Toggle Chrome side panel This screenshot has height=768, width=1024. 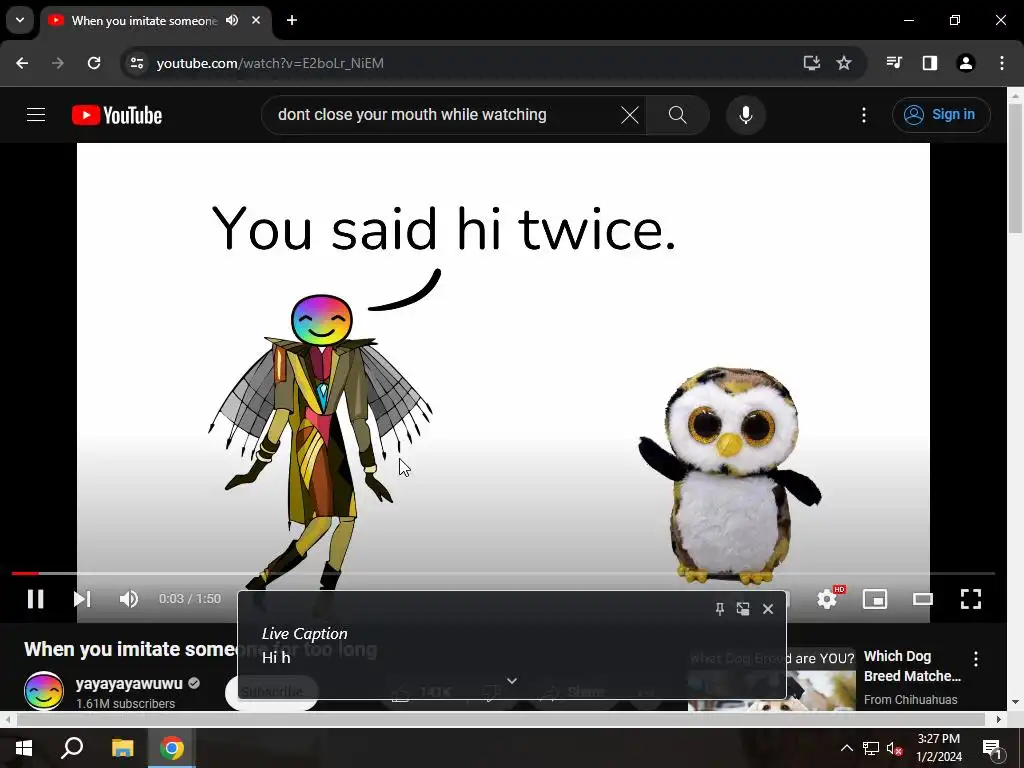pyautogui.click(x=930, y=63)
